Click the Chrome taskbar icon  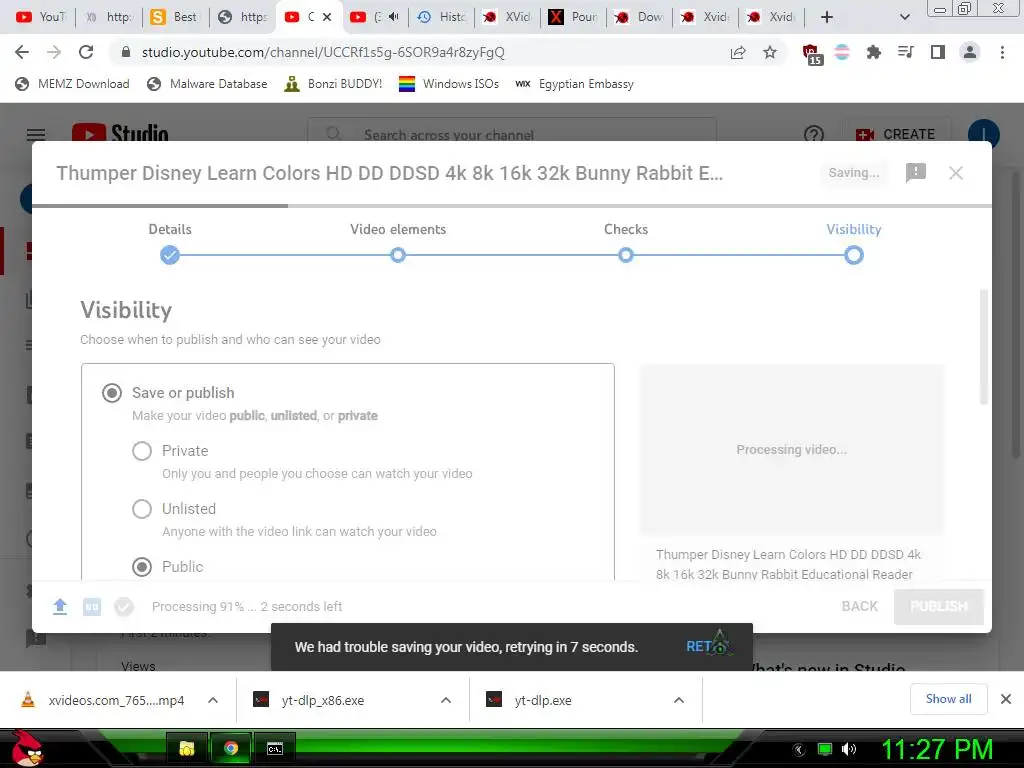point(231,748)
